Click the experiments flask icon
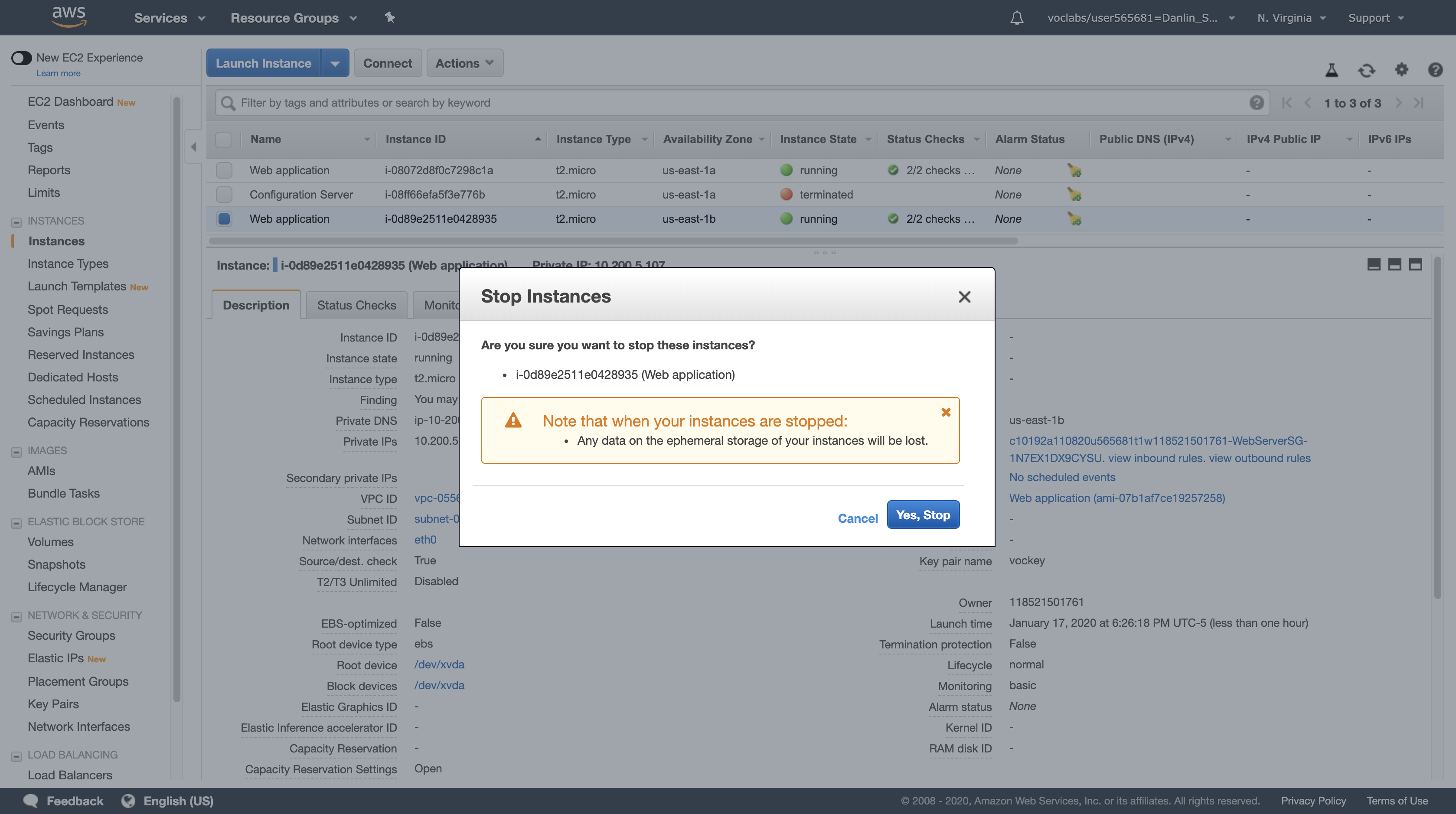Image resolution: width=1456 pixels, height=814 pixels. (x=1332, y=70)
